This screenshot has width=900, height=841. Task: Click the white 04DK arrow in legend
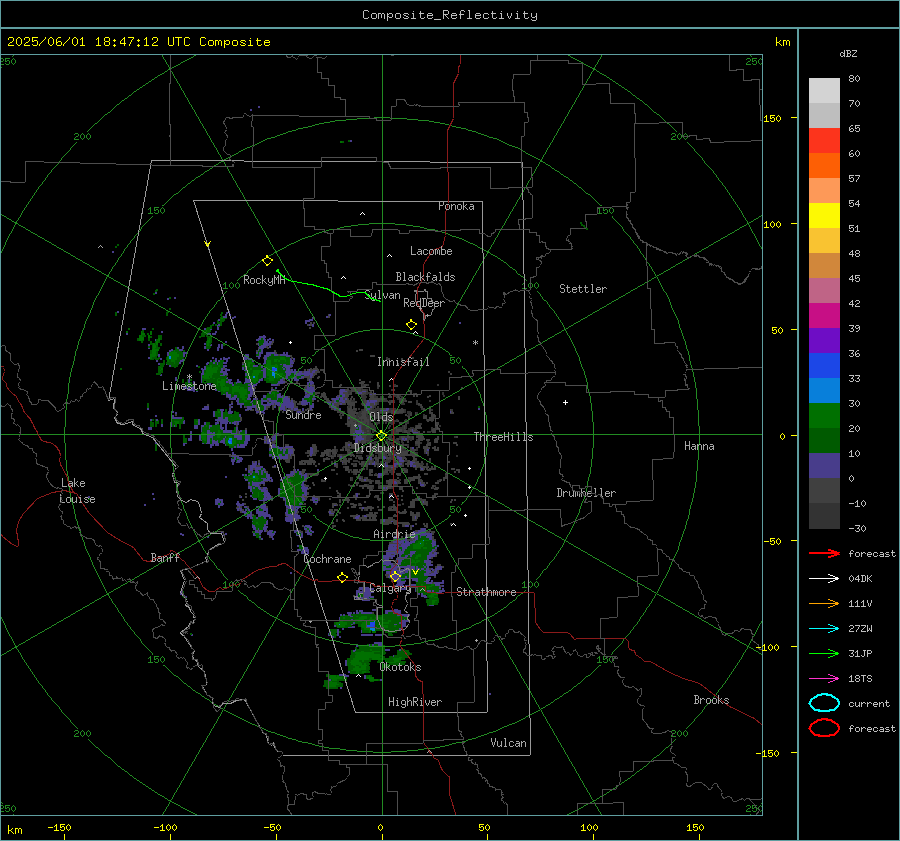(824, 579)
